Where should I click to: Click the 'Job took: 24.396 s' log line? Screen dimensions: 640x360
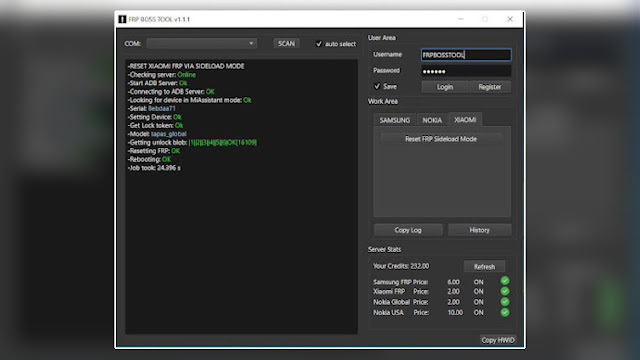coord(154,168)
